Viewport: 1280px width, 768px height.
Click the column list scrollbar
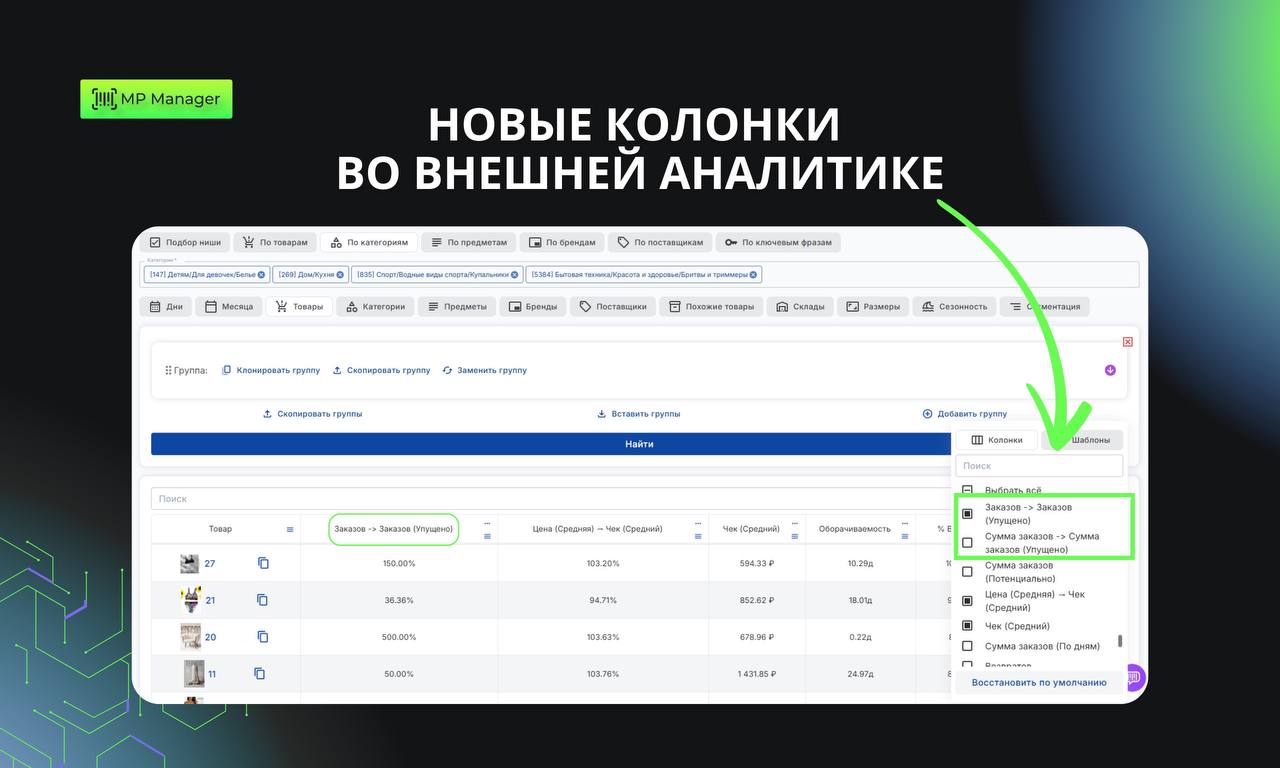[1120, 641]
